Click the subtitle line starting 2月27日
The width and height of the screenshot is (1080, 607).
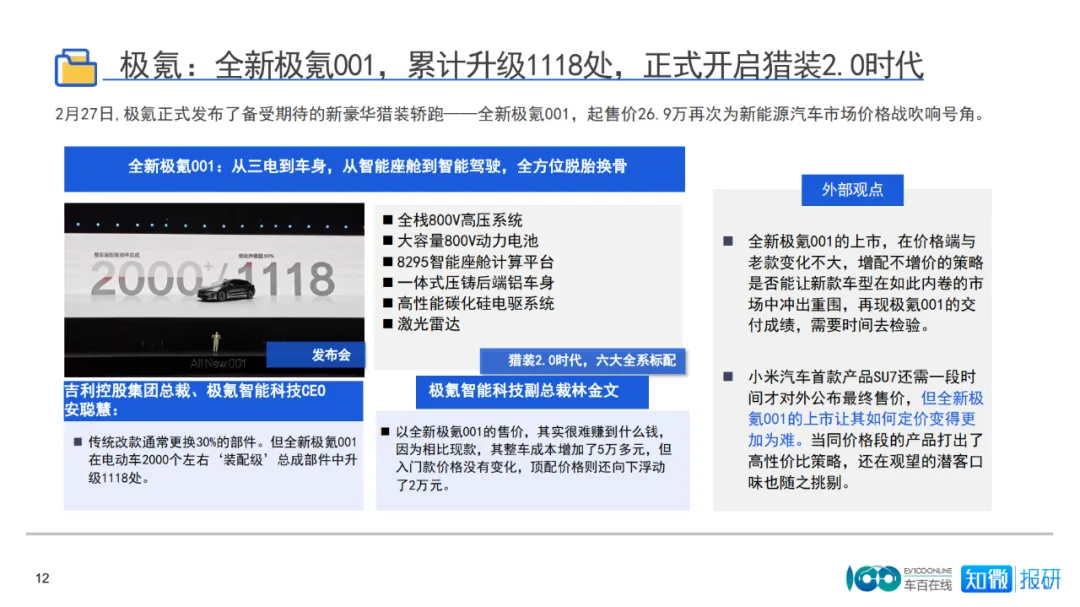click(x=521, y=114)
